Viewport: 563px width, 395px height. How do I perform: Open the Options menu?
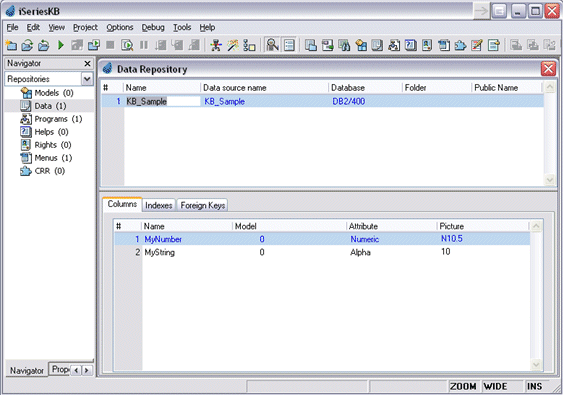120,27
